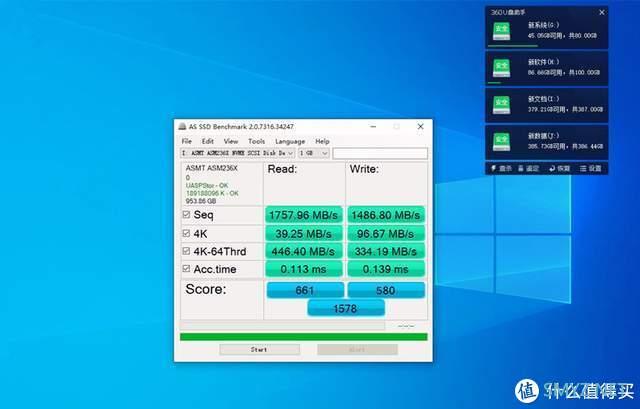Image resolution: width=640 pixels, height=409 pixels.
Task: Click 4K write result 96.67 MB/s
Action: [386, 233]
